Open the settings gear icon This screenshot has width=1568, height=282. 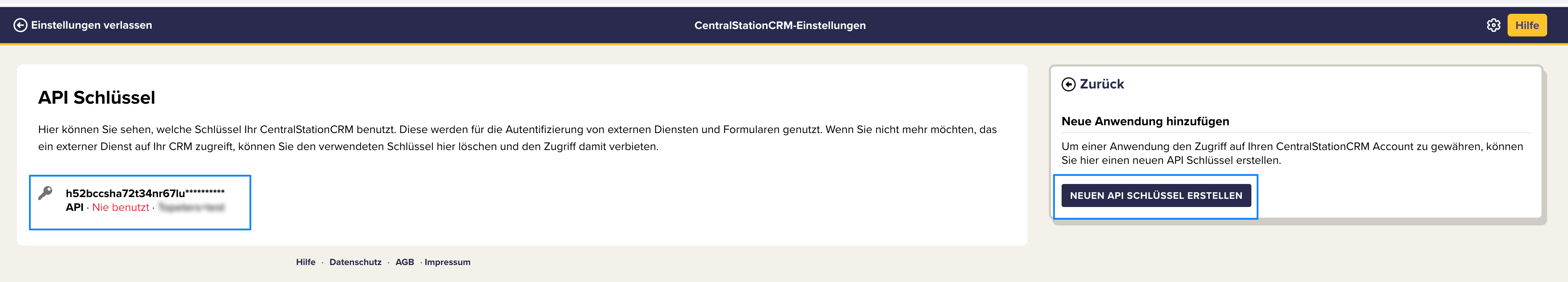(1493, 25)
